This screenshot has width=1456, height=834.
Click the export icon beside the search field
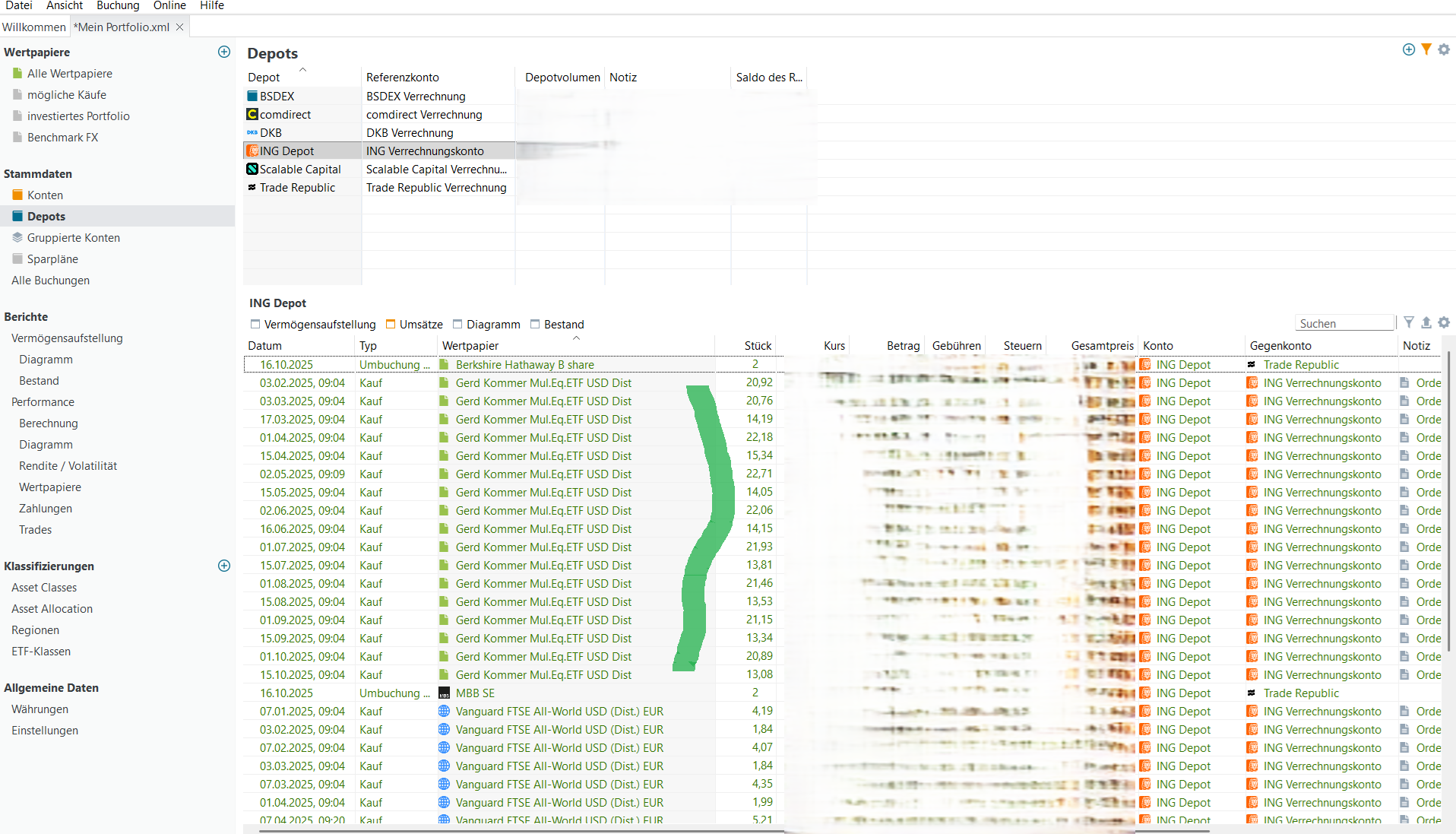(x=1426, y=322)
